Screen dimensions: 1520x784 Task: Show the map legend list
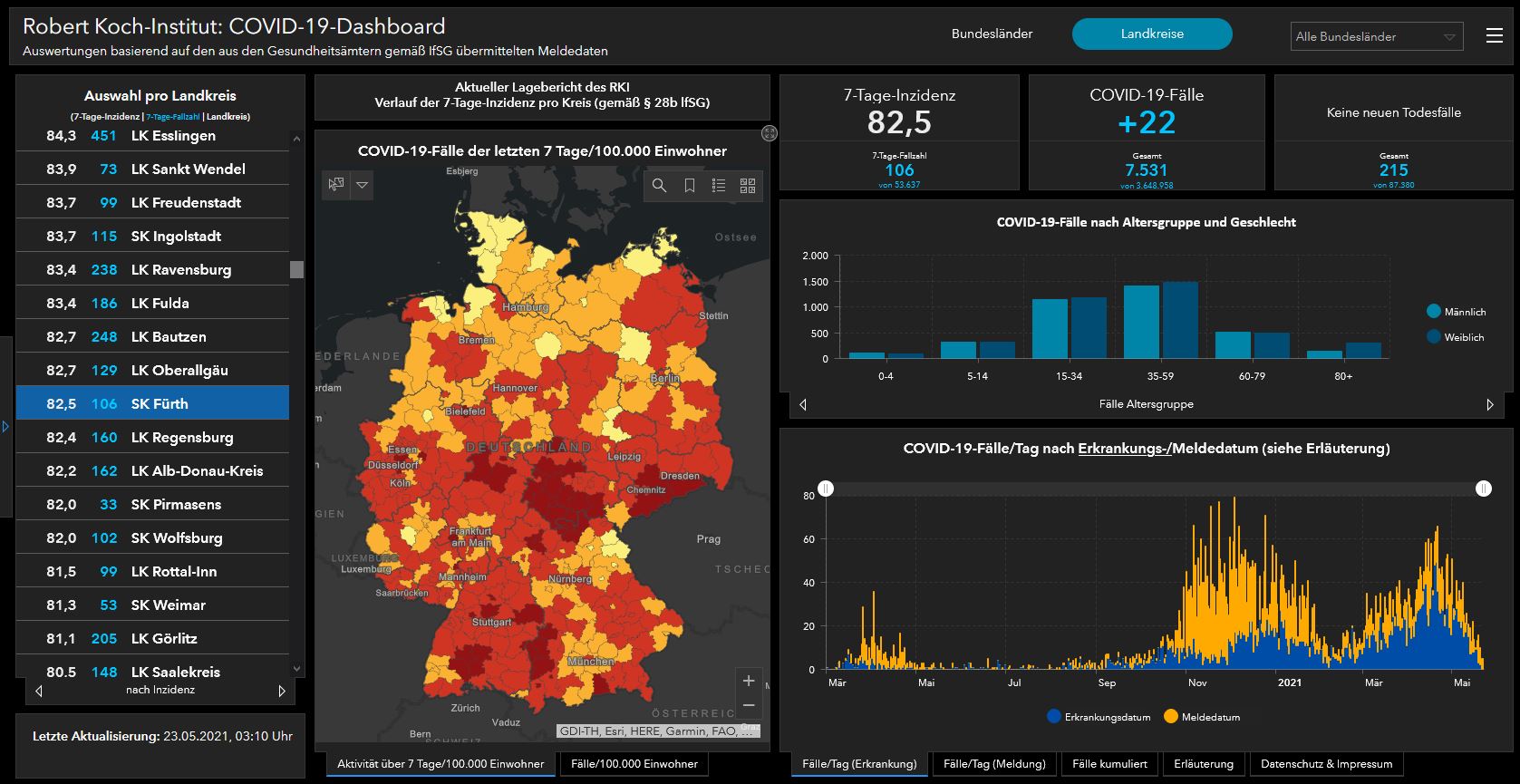tap(719, 186)
